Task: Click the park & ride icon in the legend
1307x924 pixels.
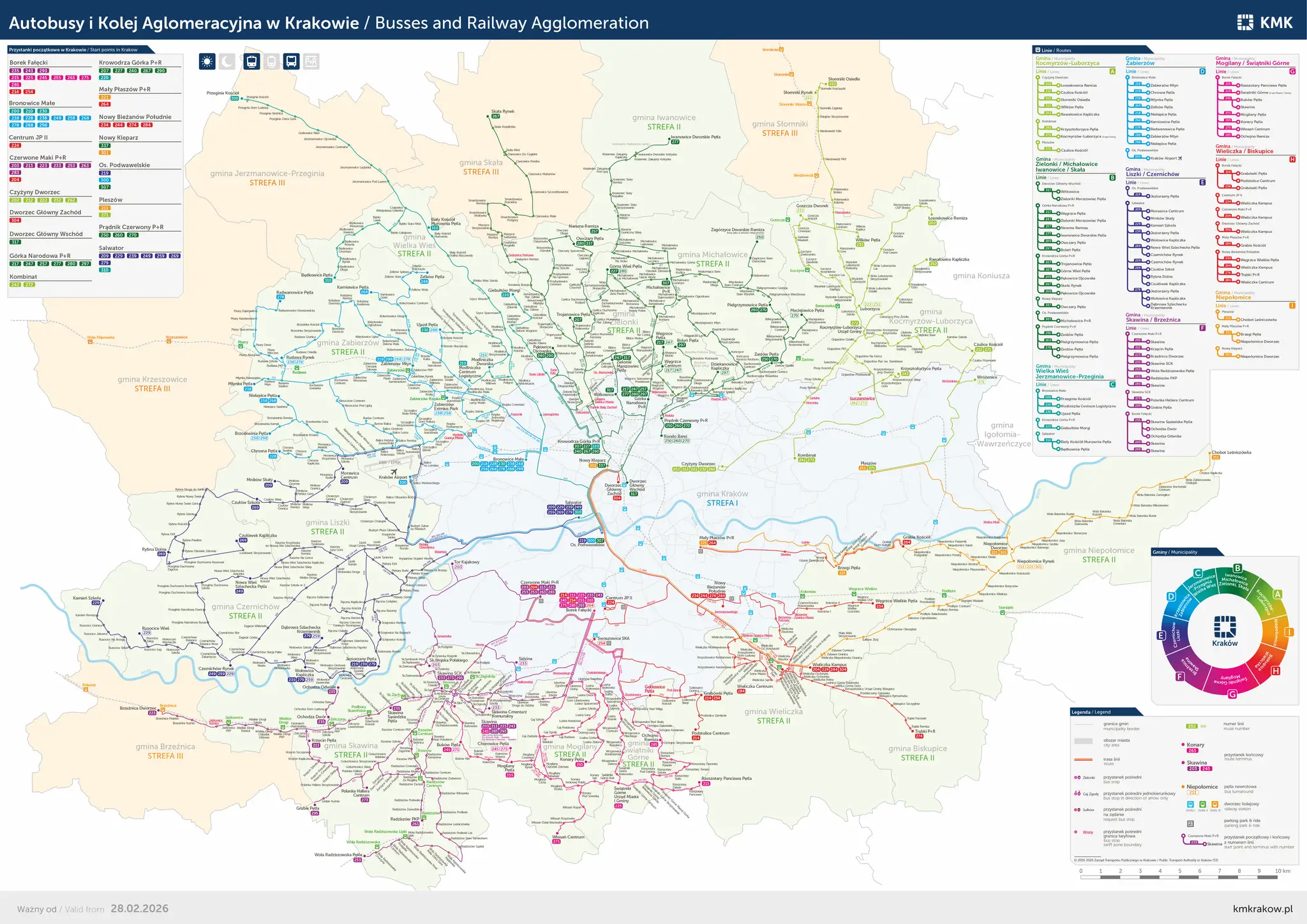Action: [1190, 824]
